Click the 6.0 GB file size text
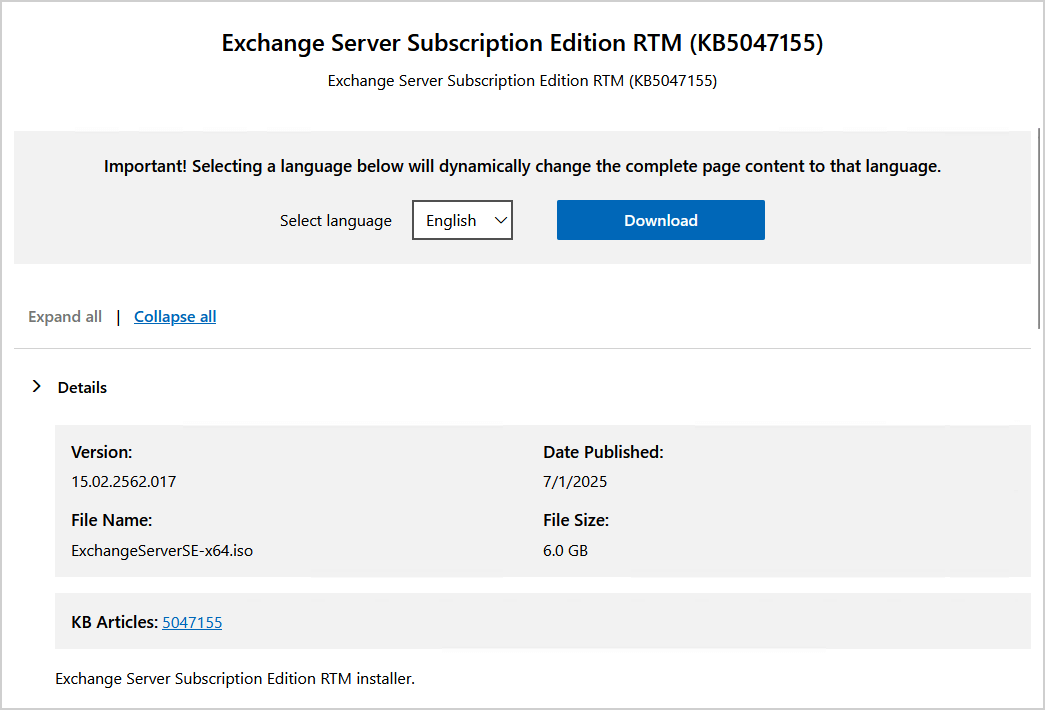Image resolution: width=1045 pixels, height=710 pixels. pyautogui.click(x=565, y=551)
